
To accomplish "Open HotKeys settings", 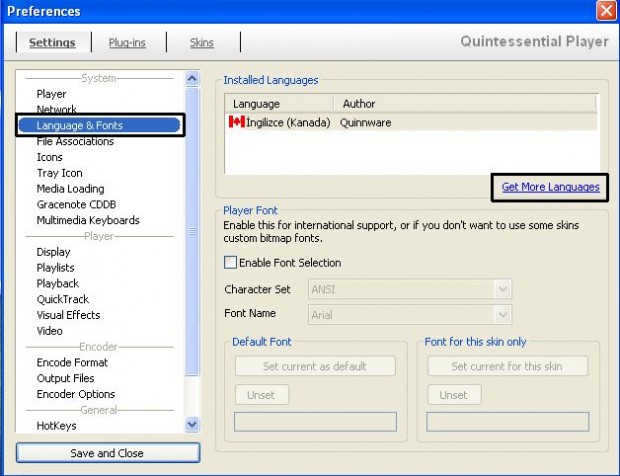I will point(56,426).
